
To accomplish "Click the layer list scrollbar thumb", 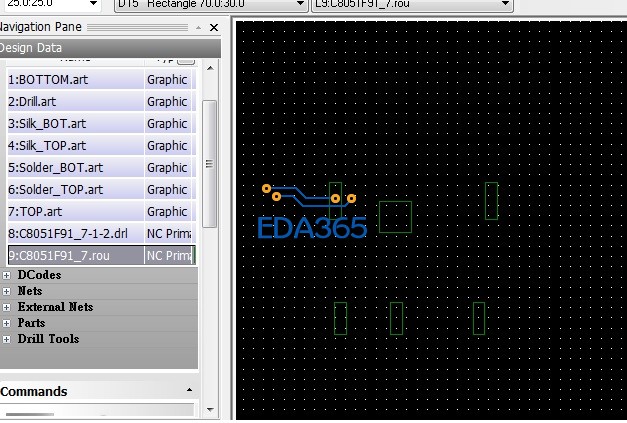I will [x=210, y=164].
